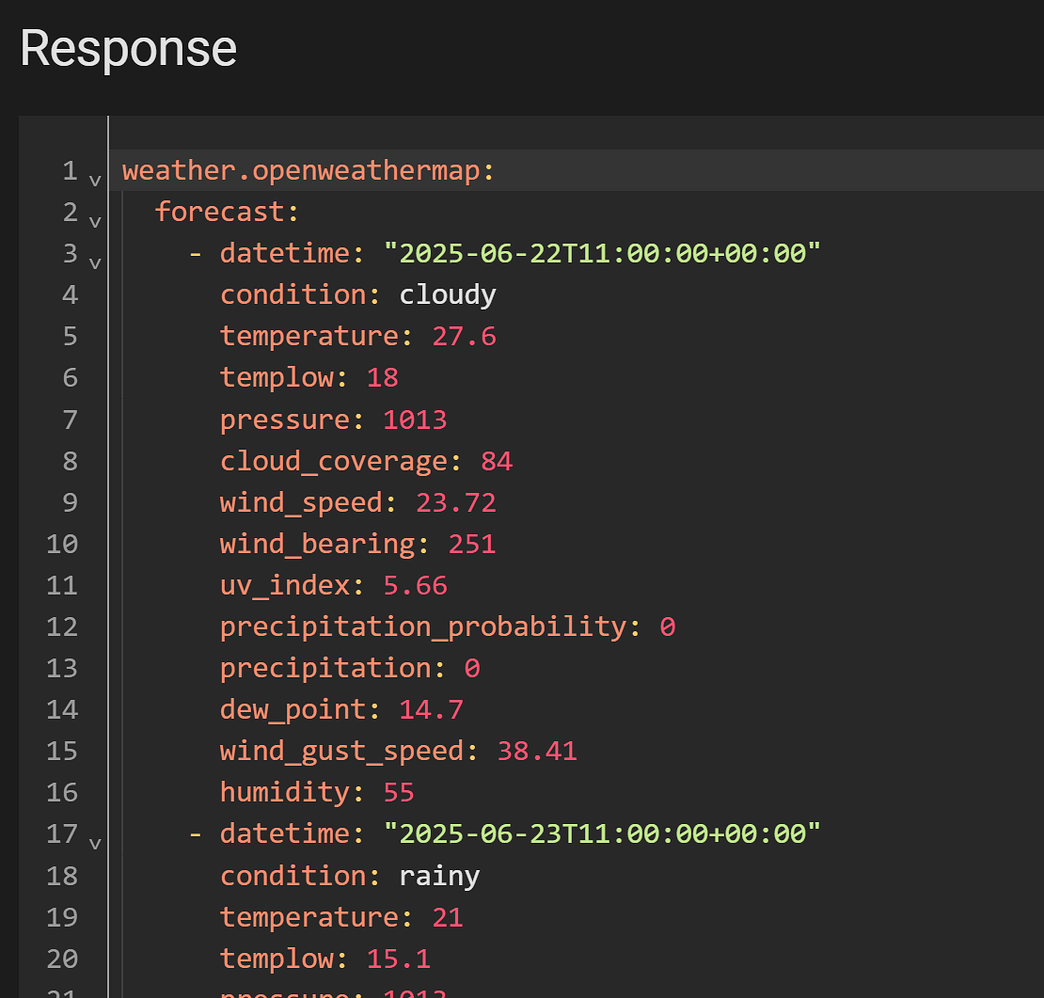Click the wind_bearing value 251

click(472, 544)
